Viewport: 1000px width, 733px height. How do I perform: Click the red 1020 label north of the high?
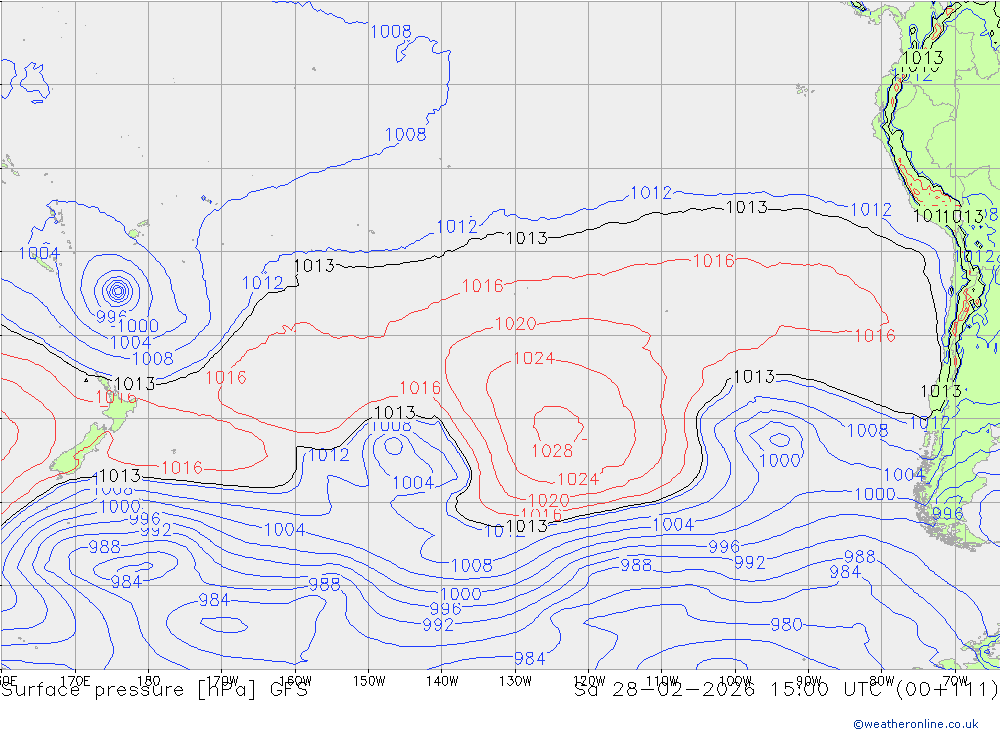[515, 324]
